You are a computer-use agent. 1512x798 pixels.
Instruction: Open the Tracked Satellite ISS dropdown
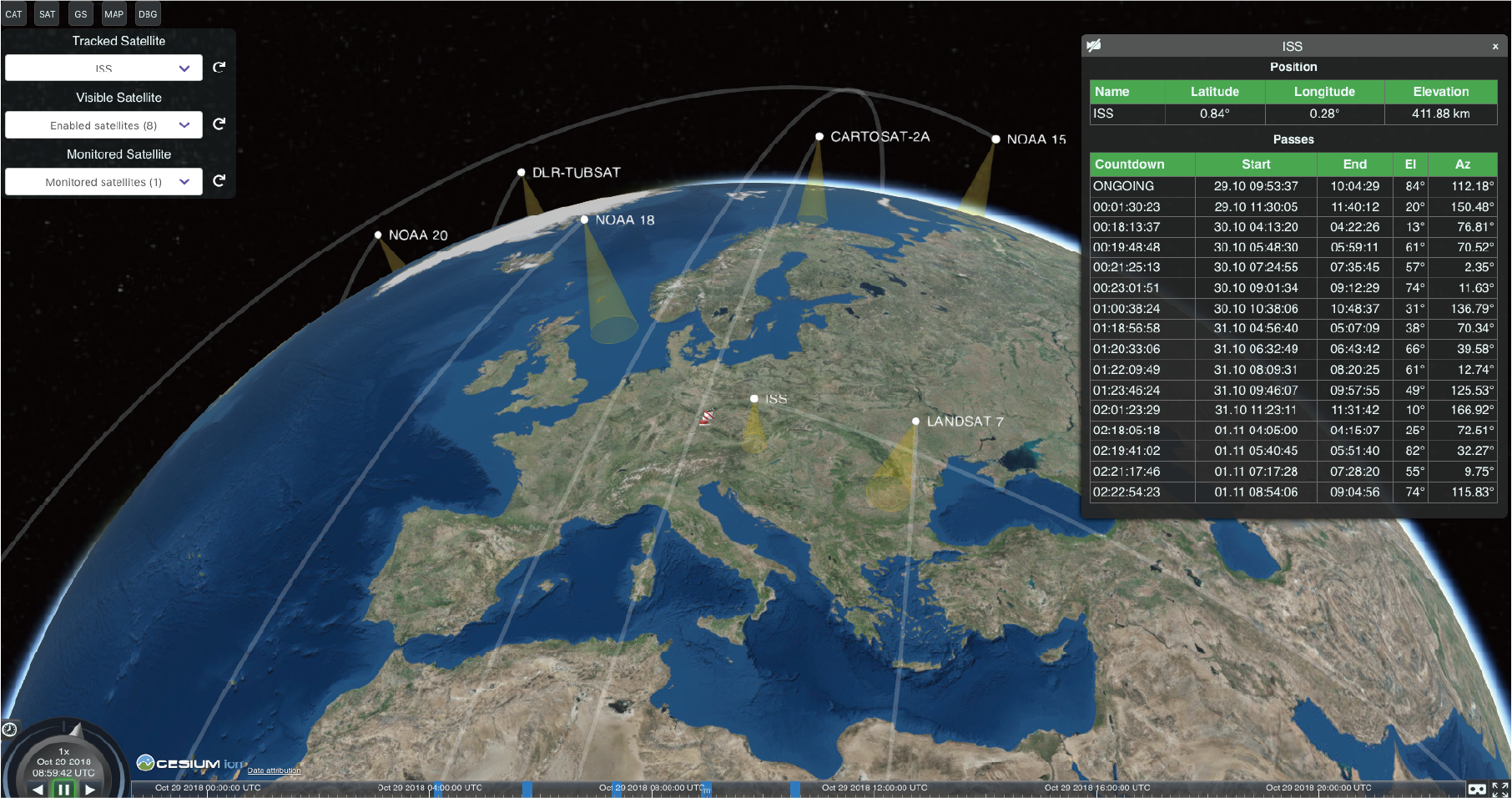pyautogui.click(x=103, y=68)
